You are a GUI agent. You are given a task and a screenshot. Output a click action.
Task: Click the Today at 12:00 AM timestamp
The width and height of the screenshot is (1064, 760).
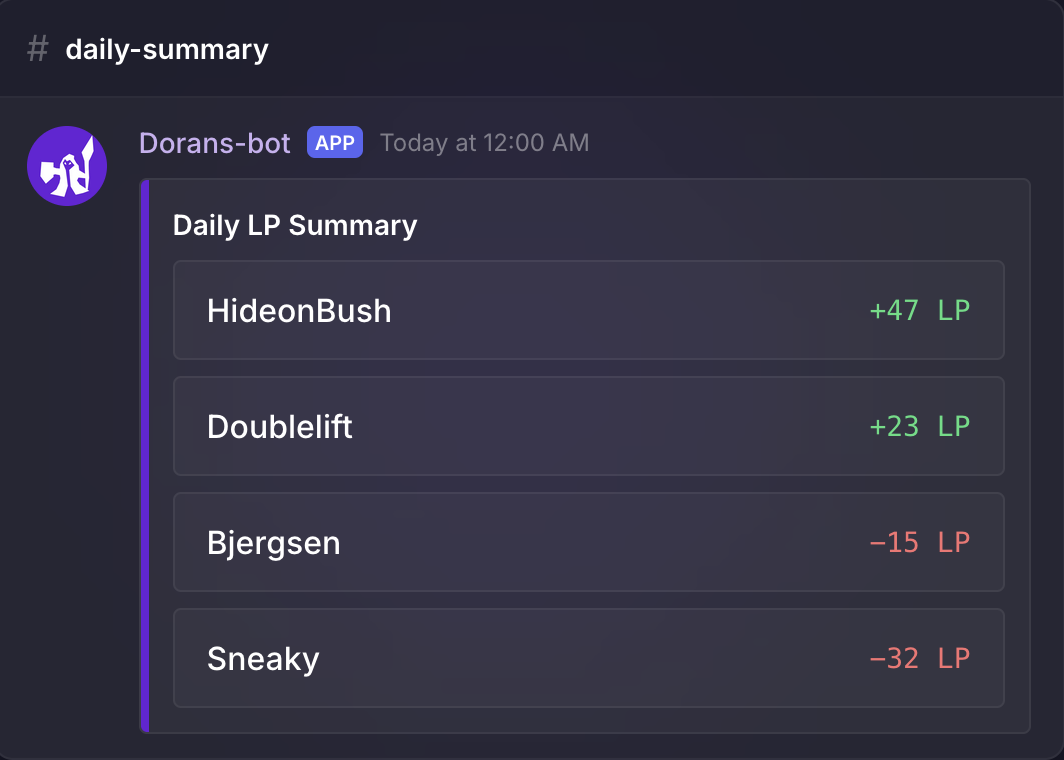click(x=485, y=143)
